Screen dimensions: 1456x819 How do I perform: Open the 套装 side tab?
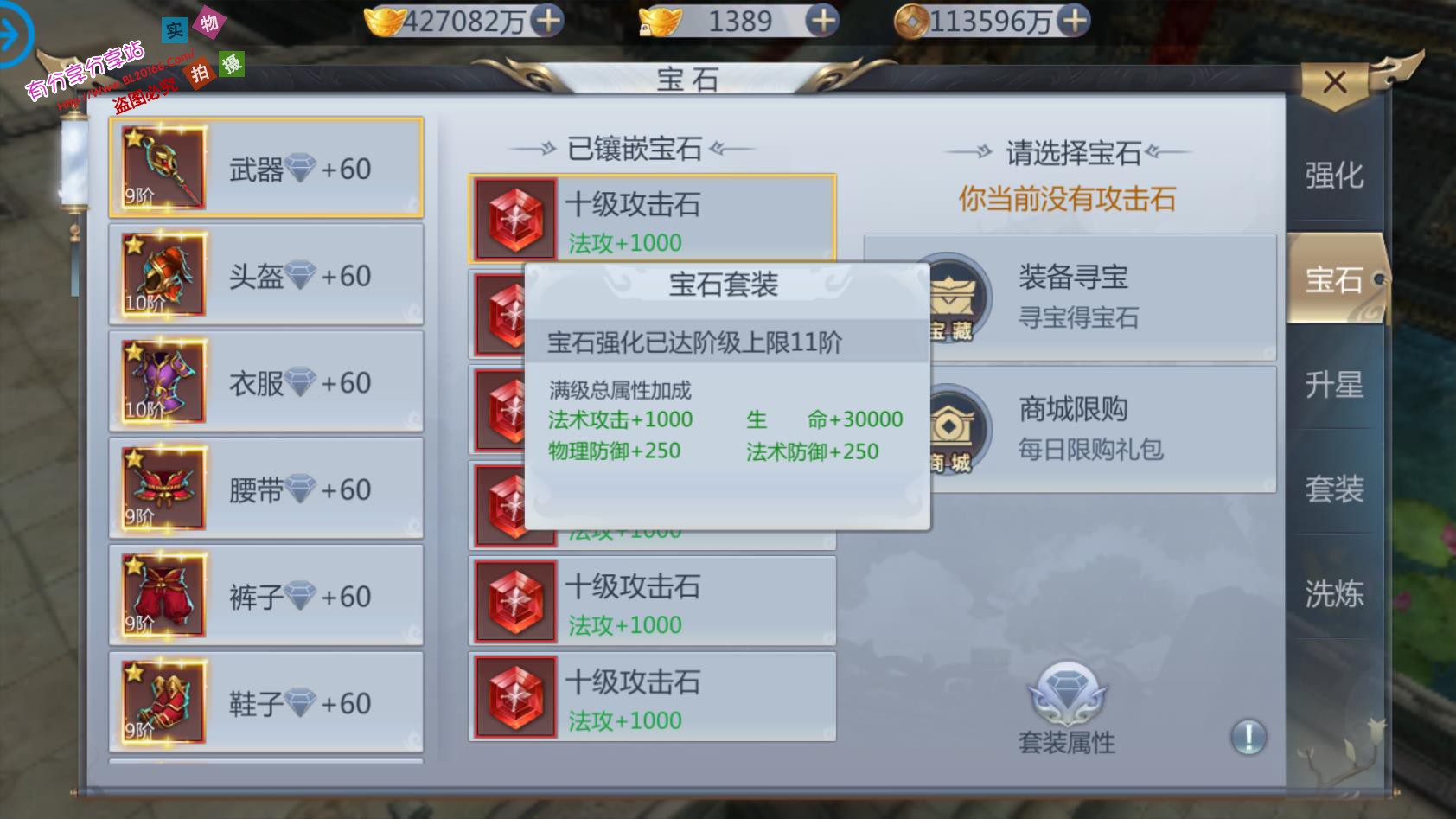click(1334, 489)
